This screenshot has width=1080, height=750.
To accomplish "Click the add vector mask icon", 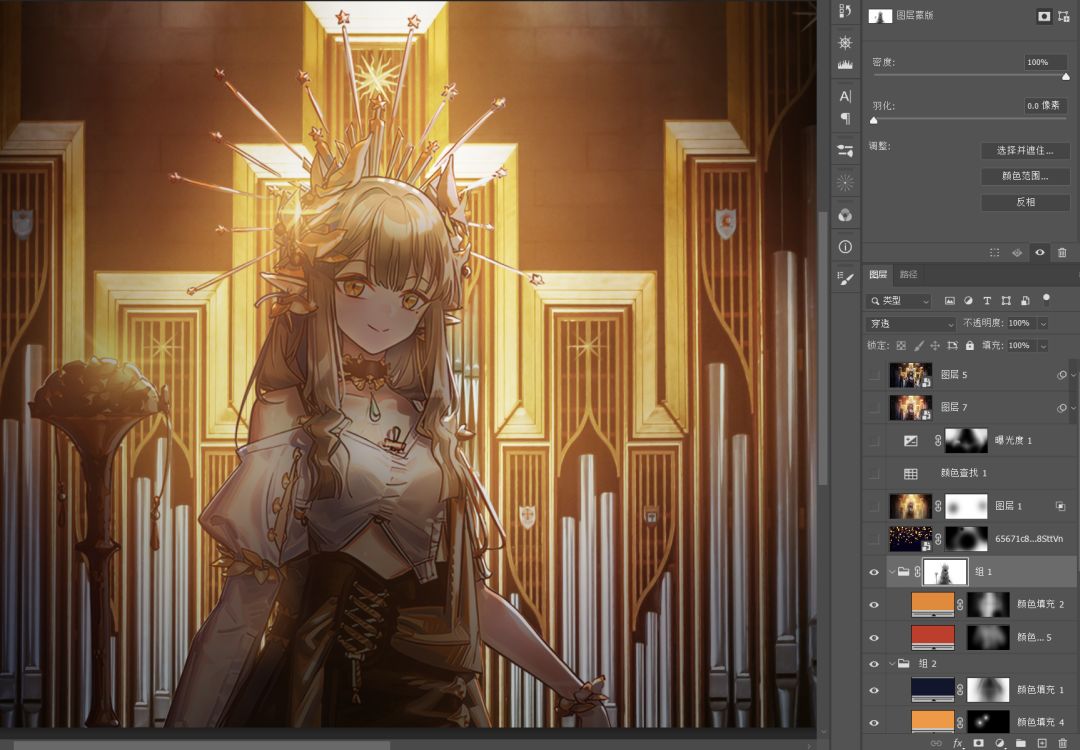I will coord(1063,16).
